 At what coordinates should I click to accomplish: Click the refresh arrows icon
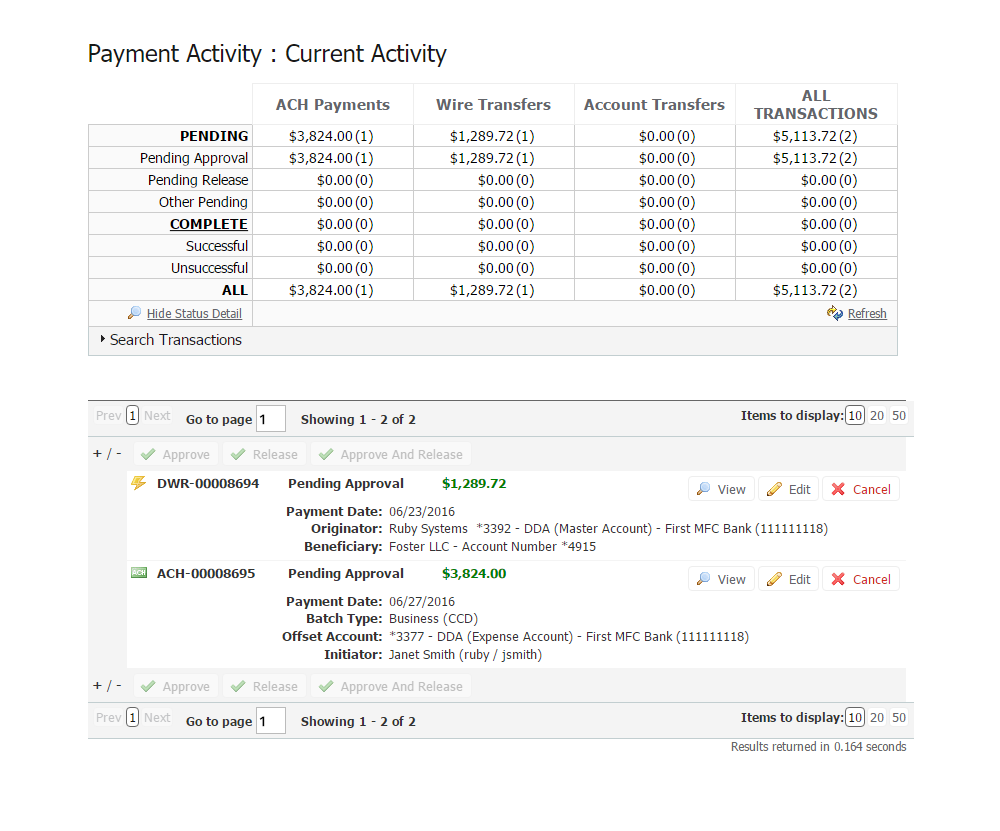835,313
